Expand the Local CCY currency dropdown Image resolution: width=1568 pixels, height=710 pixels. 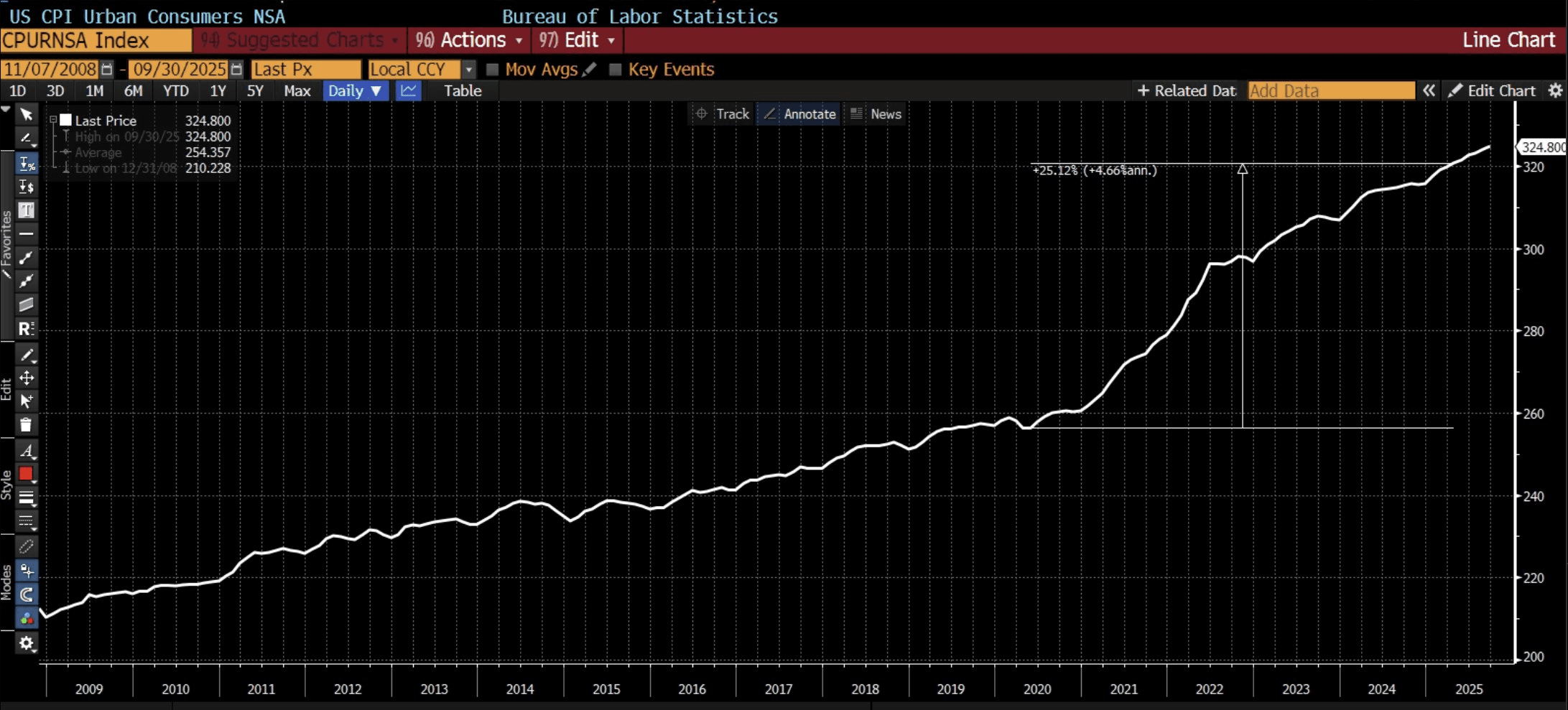pos(469,70)
